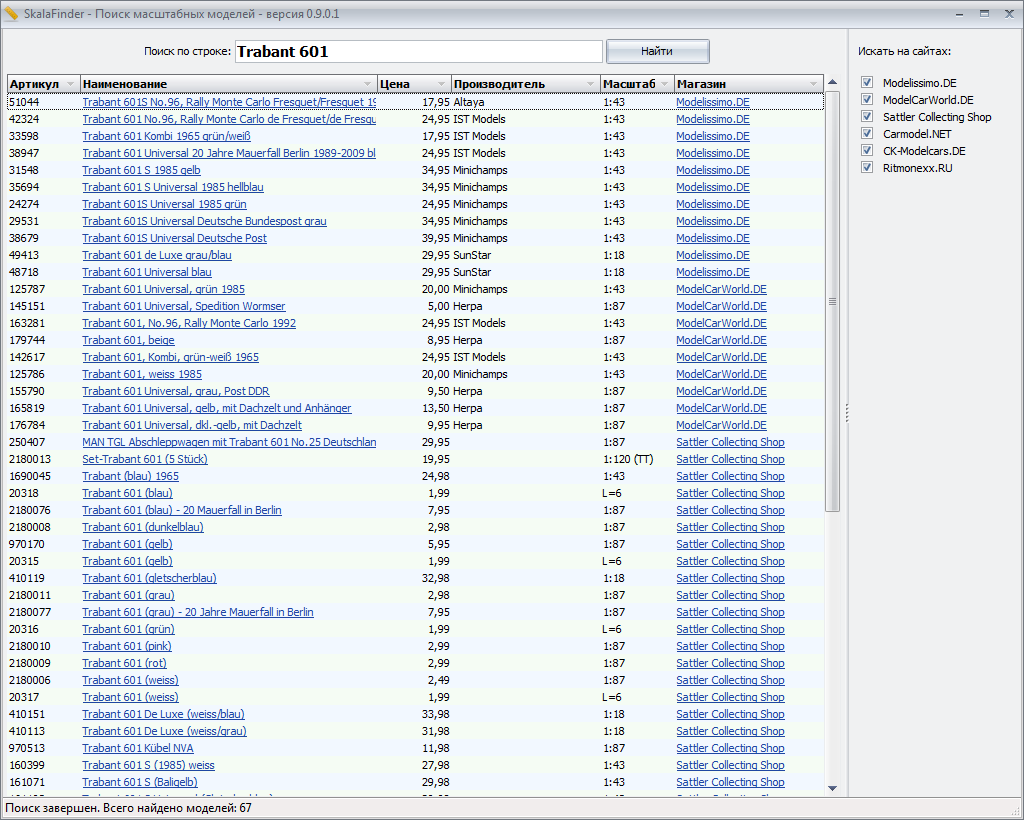Click the SkalaFinder app icon in title bar
This screenshot has width=1024, height=820.
[11, 14]
